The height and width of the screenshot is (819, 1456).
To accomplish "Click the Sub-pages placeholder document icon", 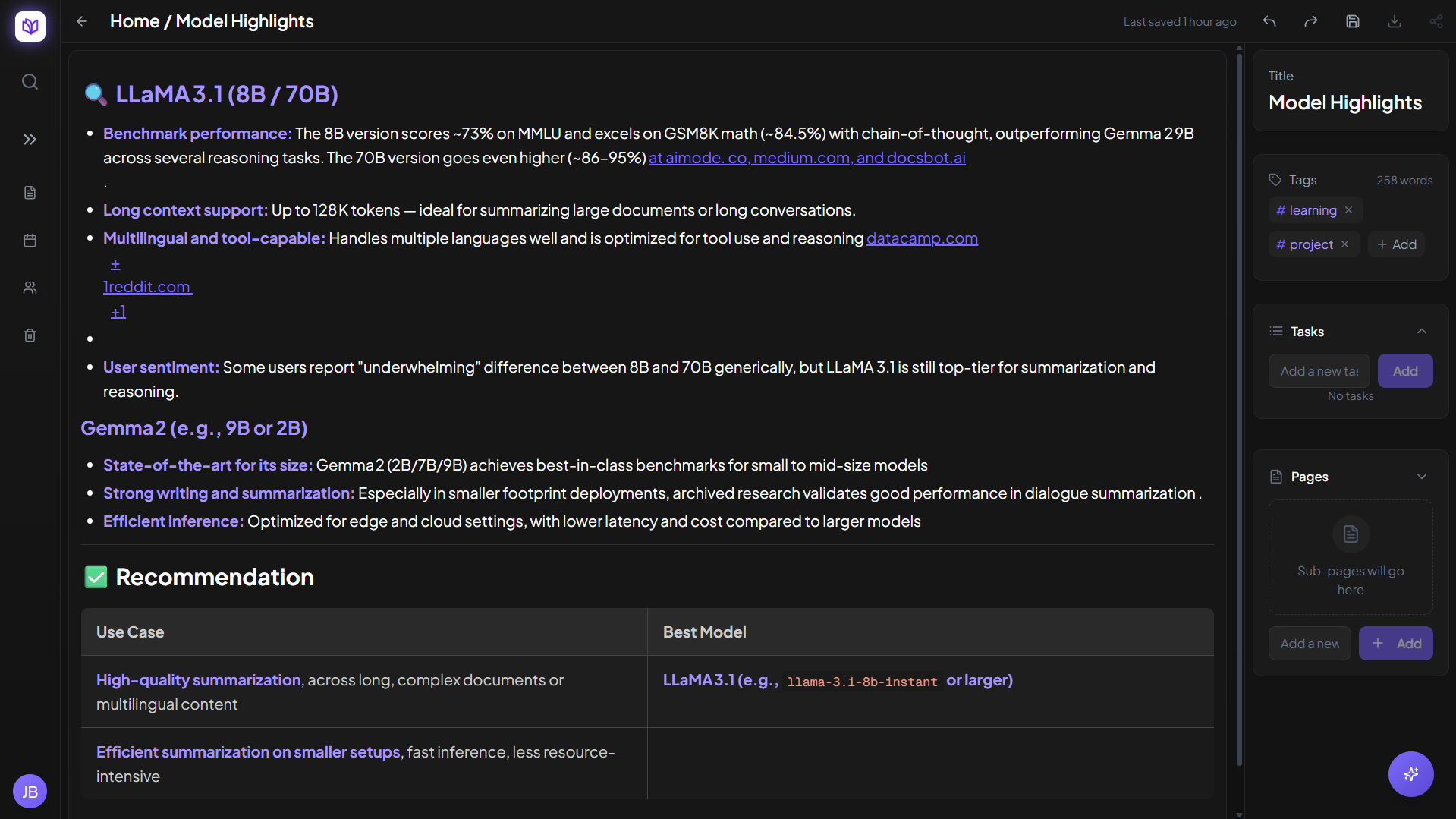I will tap(1351, 534).
